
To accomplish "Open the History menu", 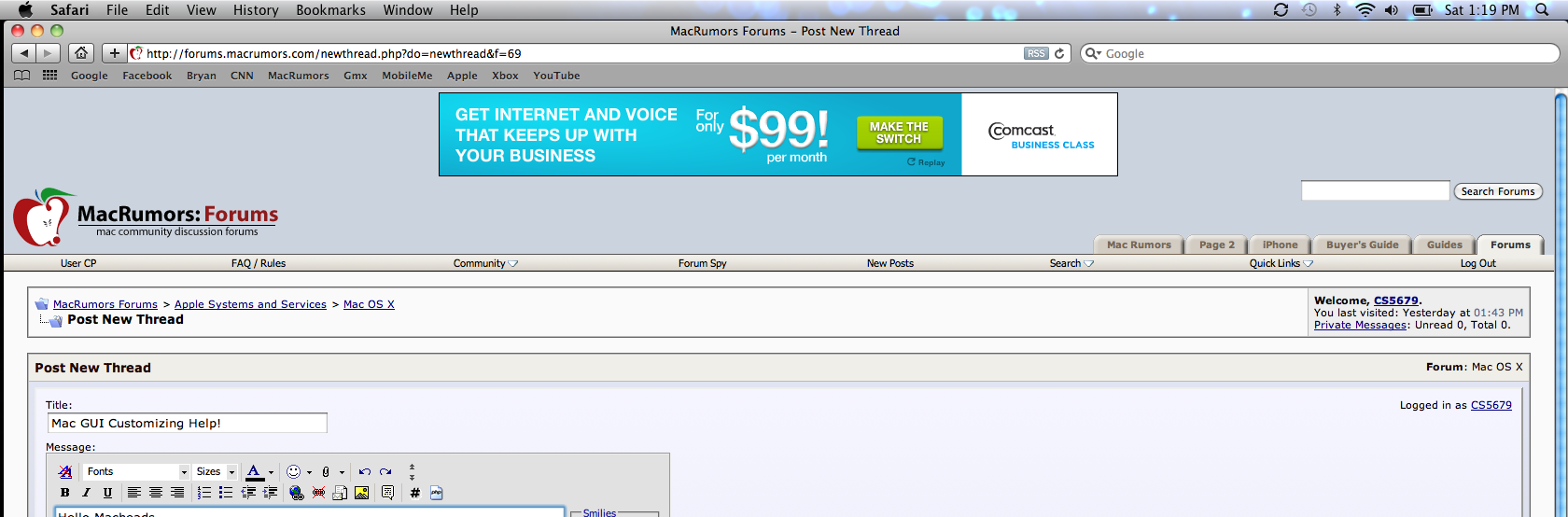I will click(x=256, y=9).
